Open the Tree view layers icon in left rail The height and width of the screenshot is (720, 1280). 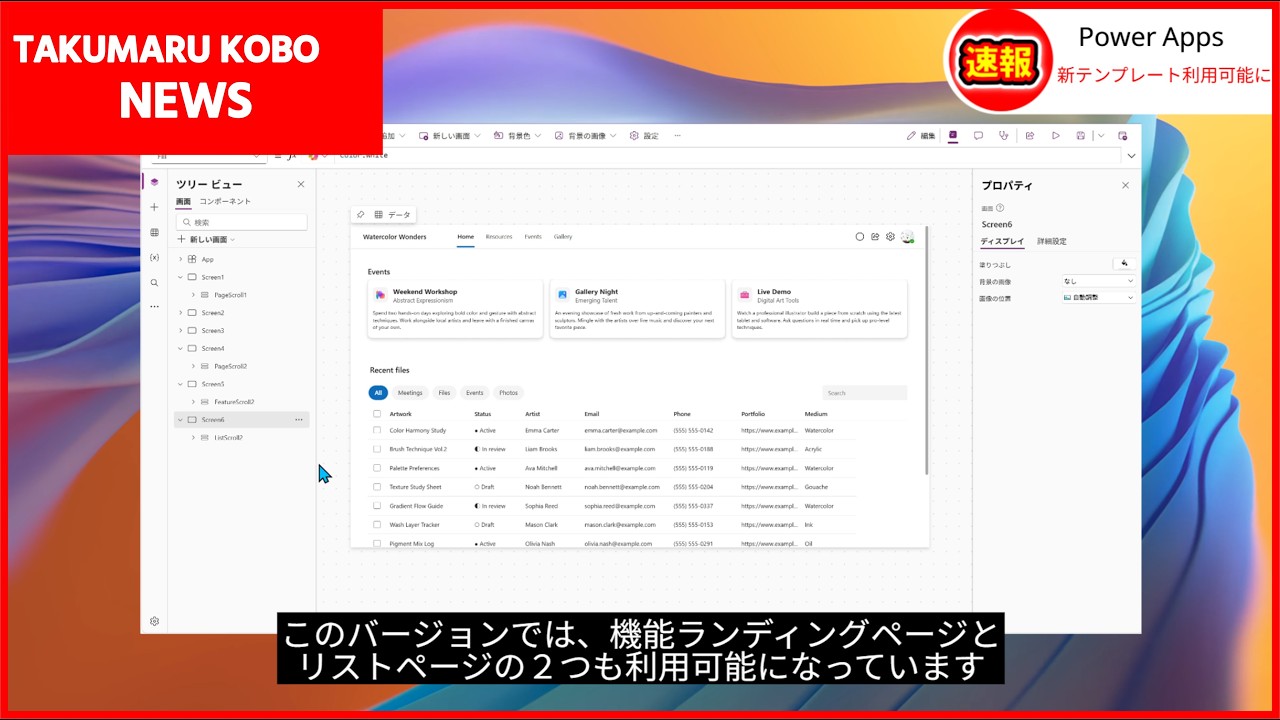[x=154, y=182]
